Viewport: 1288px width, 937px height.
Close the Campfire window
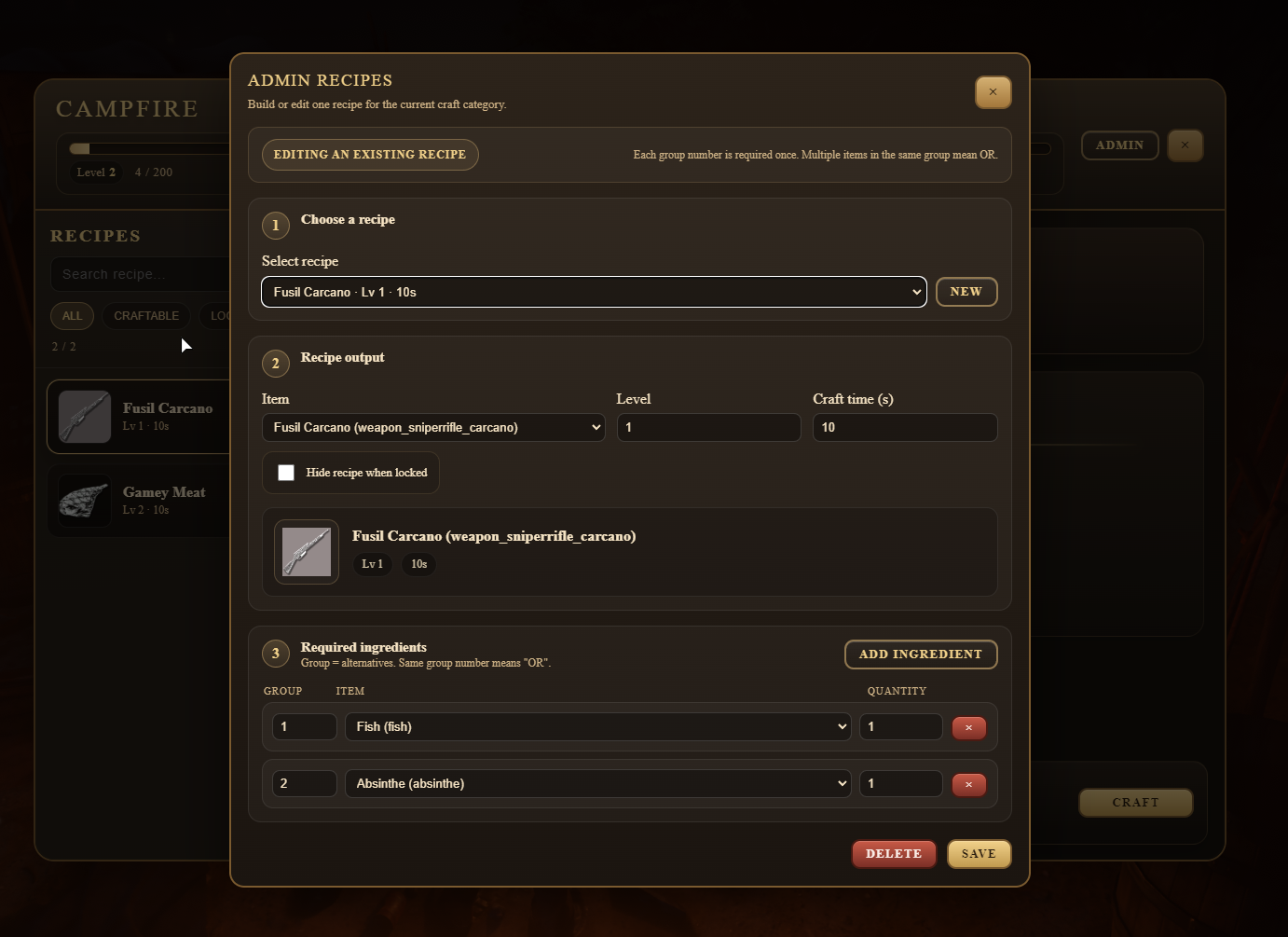click(x=1185, y=145)
